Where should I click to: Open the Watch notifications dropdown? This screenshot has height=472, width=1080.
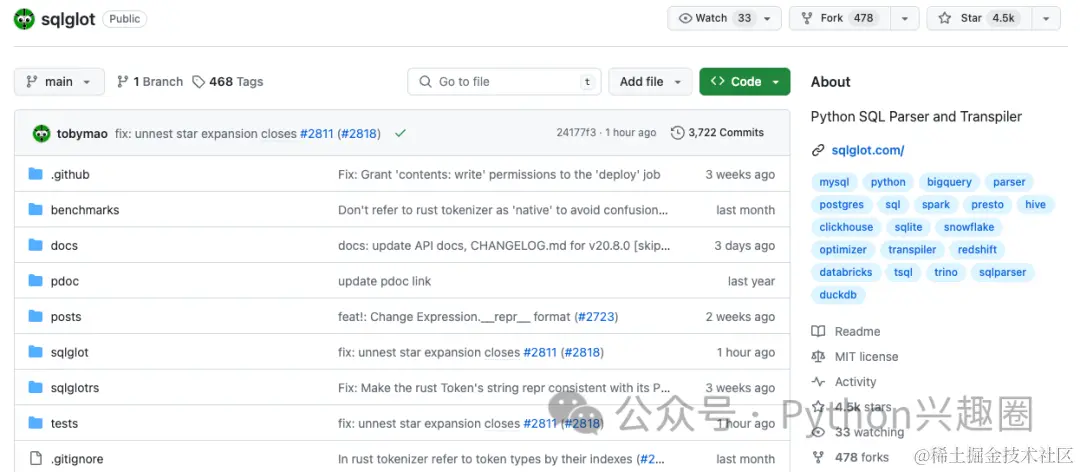click(725, 19)
